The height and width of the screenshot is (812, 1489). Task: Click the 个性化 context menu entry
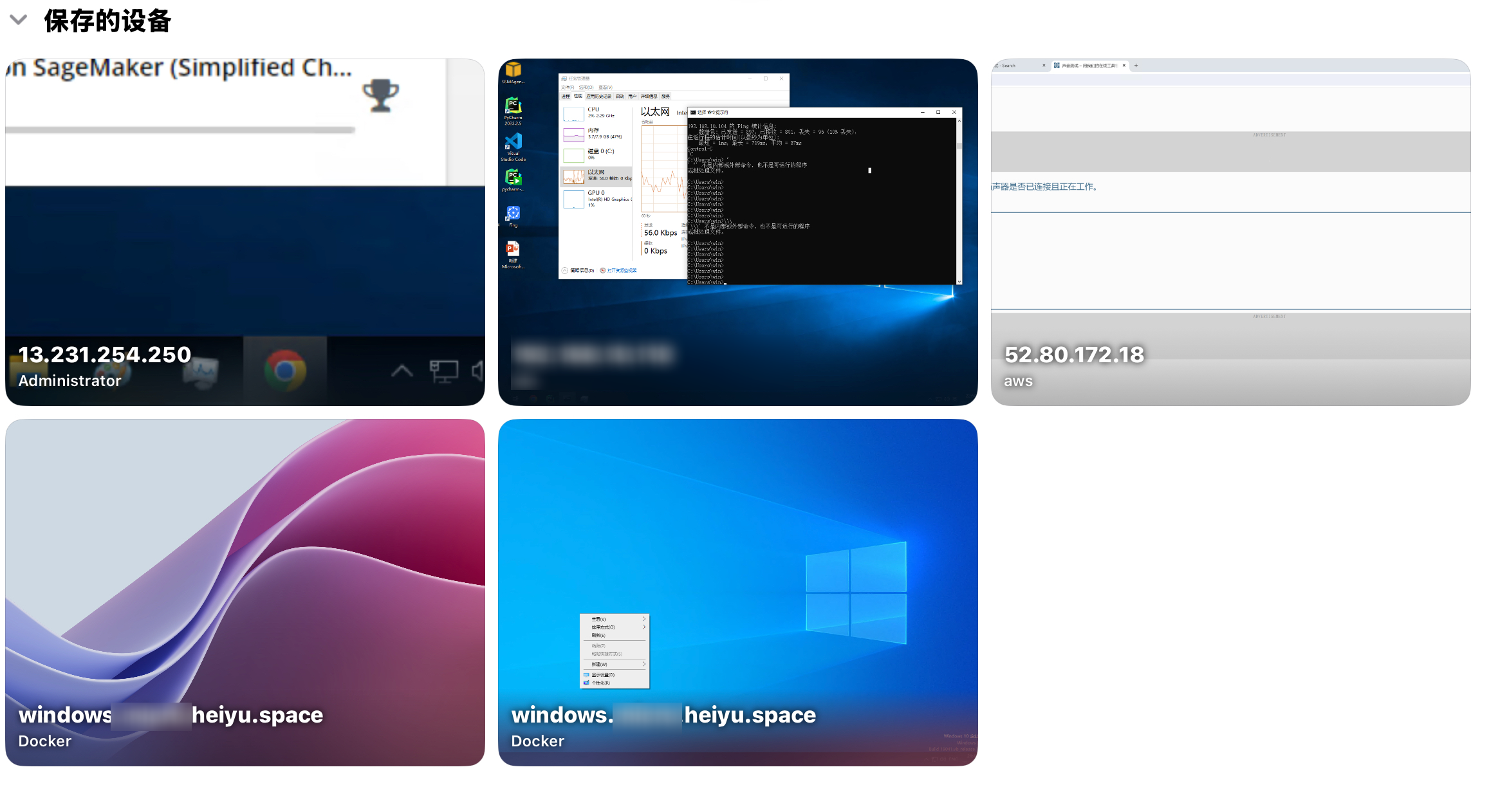pyautogui.click(x=600, y=683)
